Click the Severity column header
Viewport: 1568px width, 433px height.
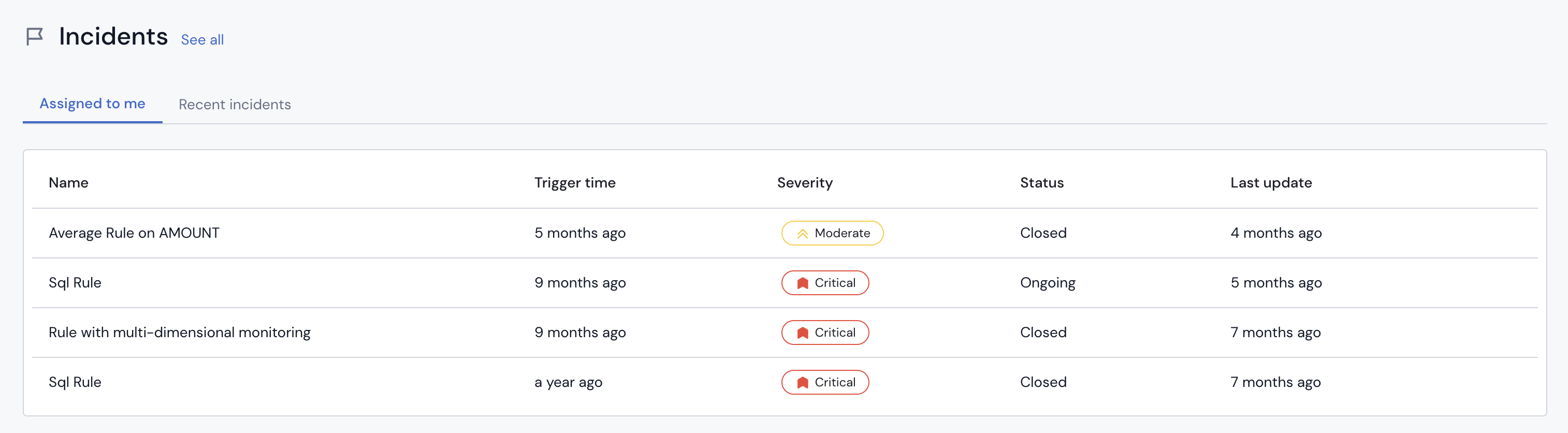805,183
